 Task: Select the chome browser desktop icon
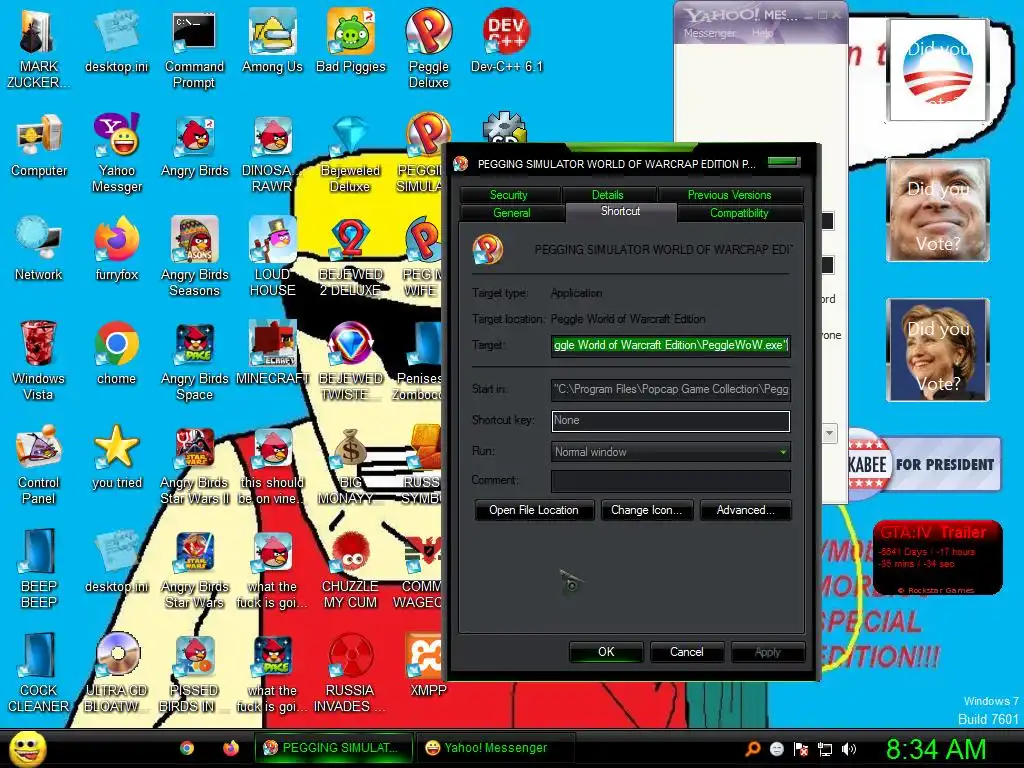(116, 355)
